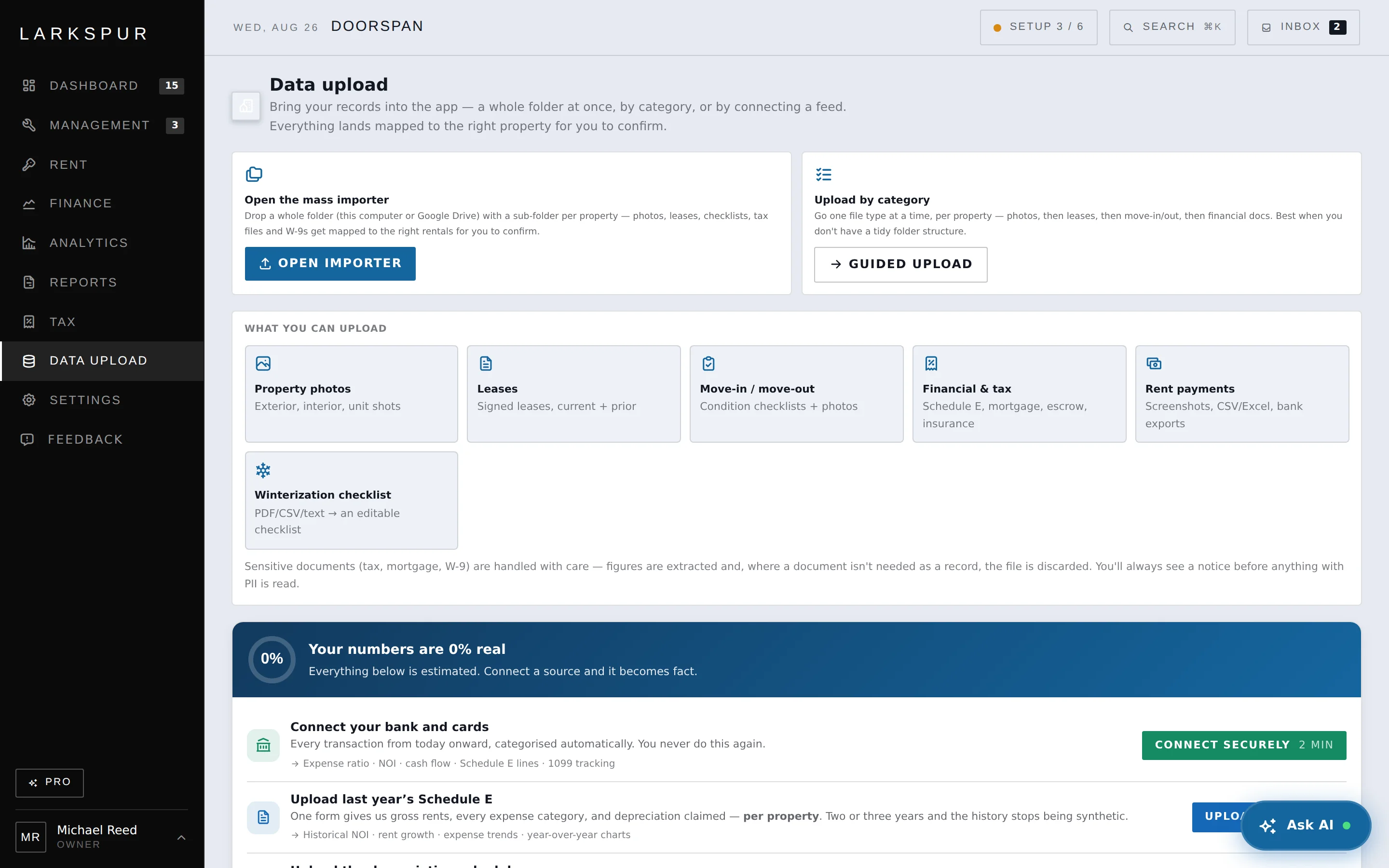Open the Inbox
The image size is (1389, 868).
click(1303, 27)
